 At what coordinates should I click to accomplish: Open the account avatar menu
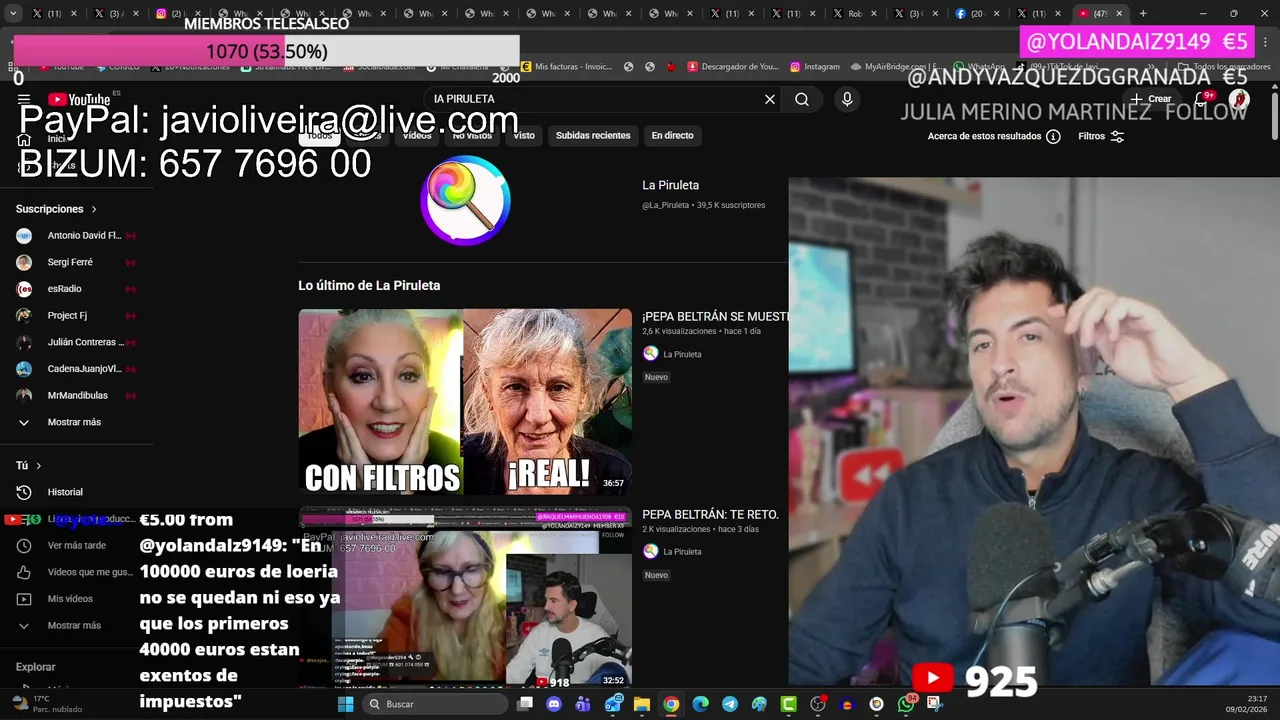coord(1239,99)
